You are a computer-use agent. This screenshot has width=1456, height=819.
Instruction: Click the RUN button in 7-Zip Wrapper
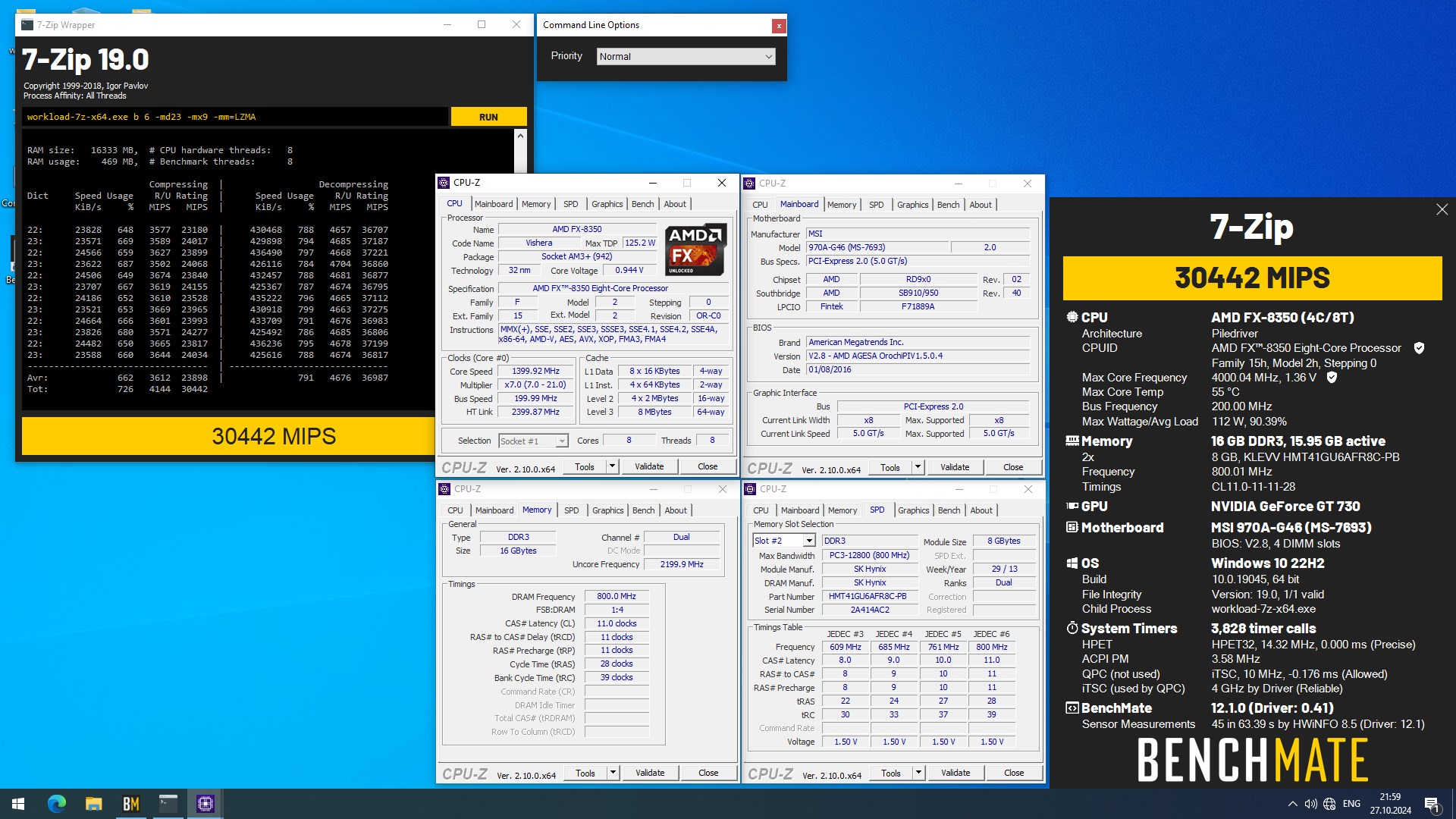pos(488,117)
